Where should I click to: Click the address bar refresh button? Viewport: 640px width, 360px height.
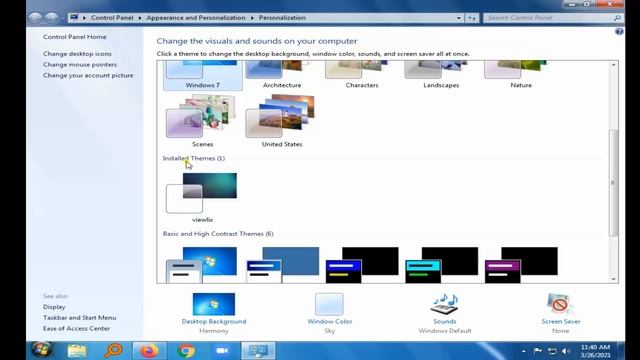tap(472, 18)
